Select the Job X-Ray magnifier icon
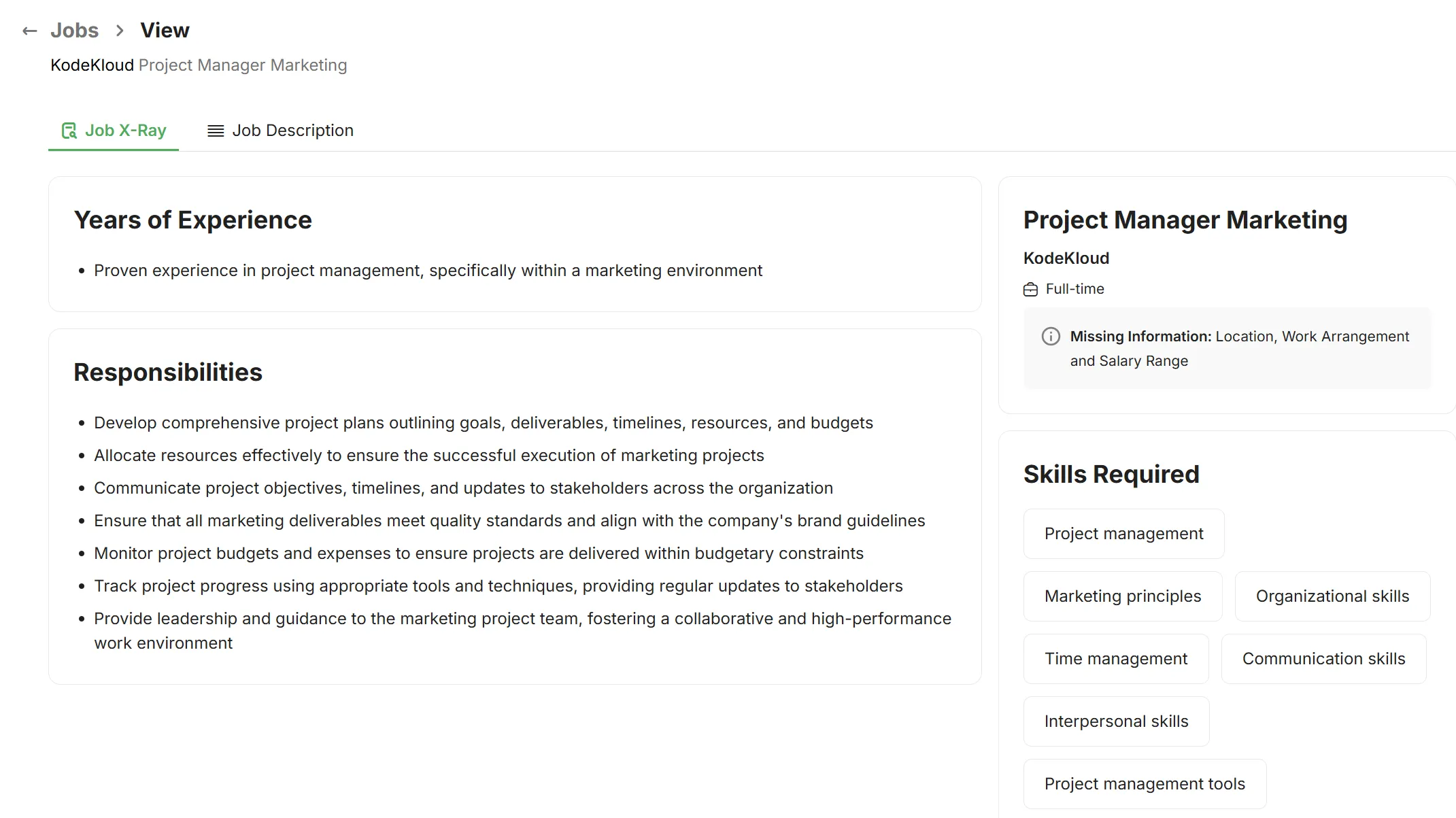 69,130
